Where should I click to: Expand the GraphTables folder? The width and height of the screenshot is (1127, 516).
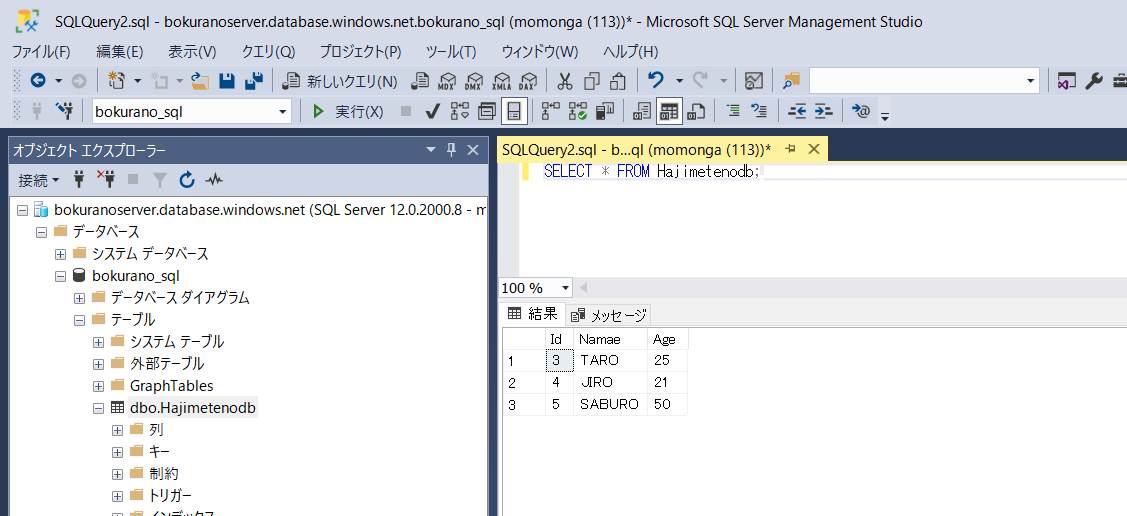[x=98, y=386]
